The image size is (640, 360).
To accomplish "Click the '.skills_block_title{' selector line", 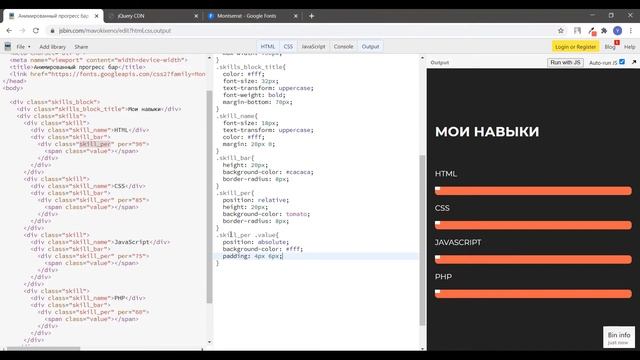I will (x=251, y=67).
